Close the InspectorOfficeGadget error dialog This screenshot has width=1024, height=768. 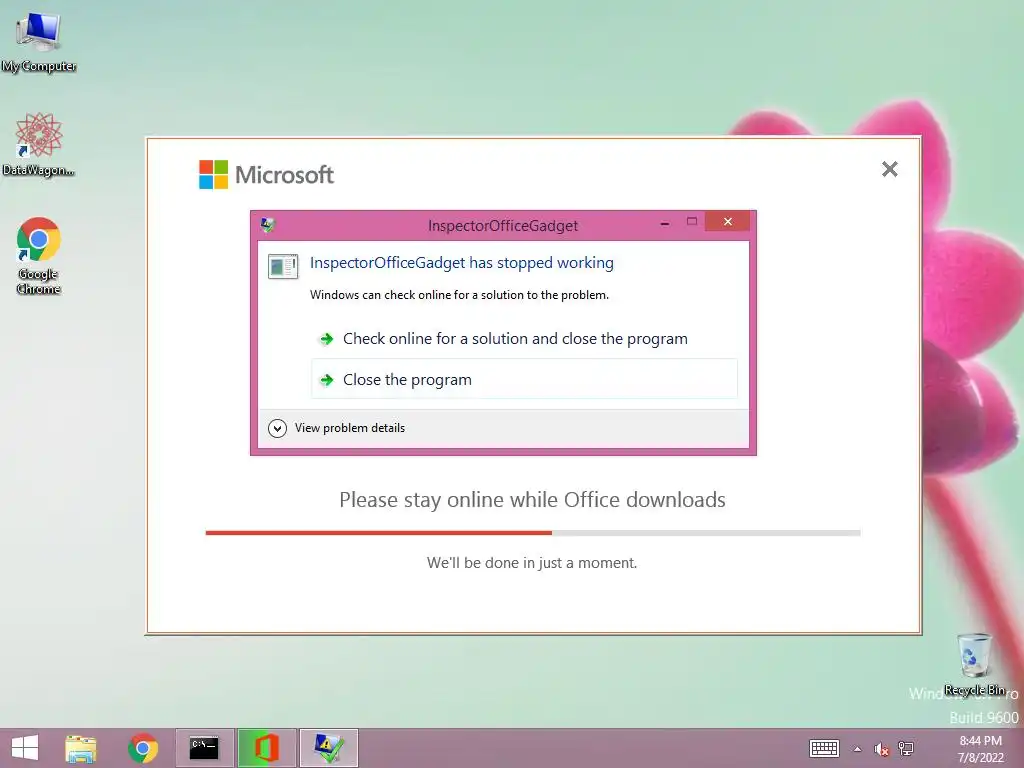point(728,222)
